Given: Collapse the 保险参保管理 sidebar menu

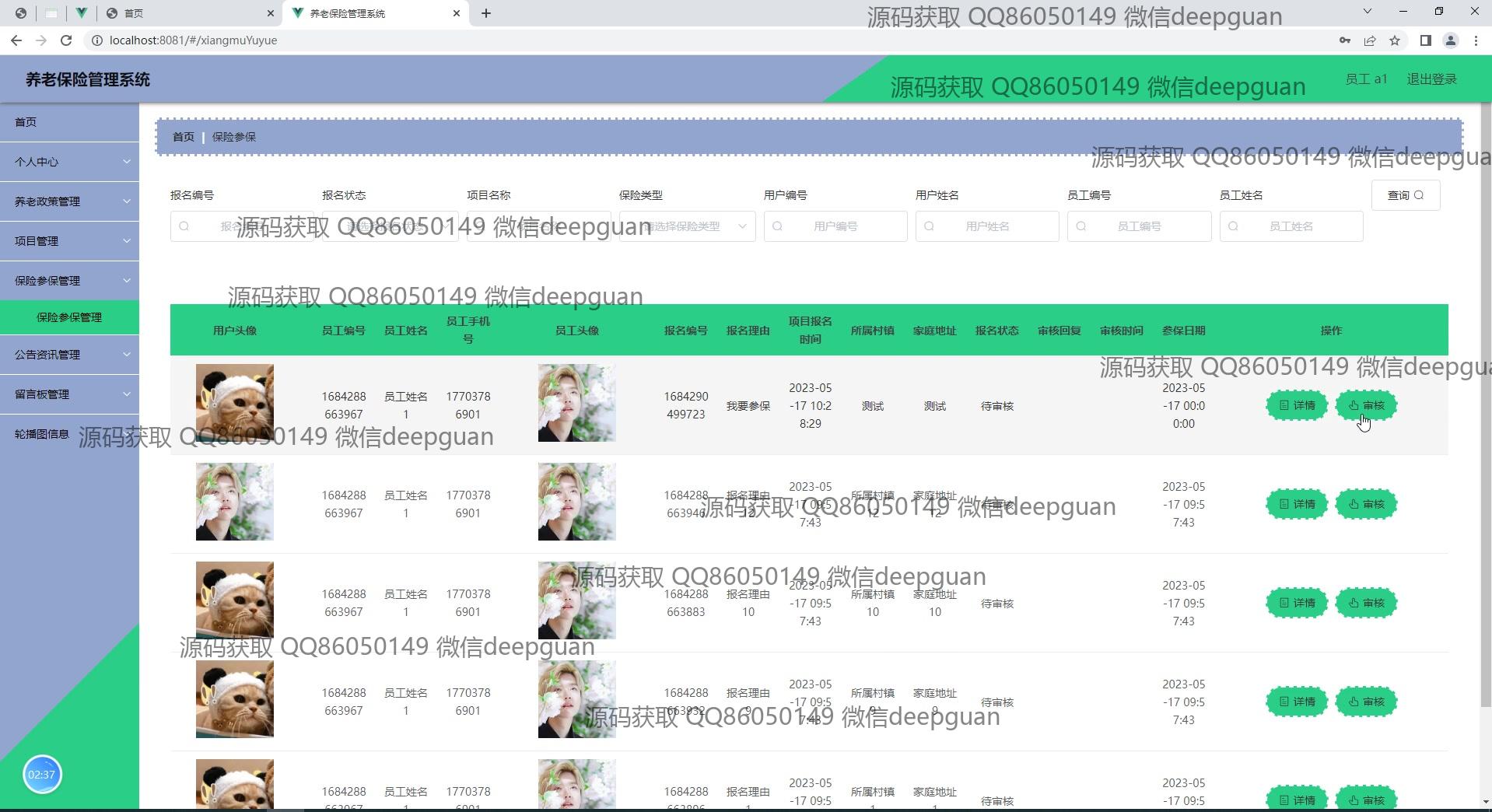Looking at the screenshot, I should (69, 281).
